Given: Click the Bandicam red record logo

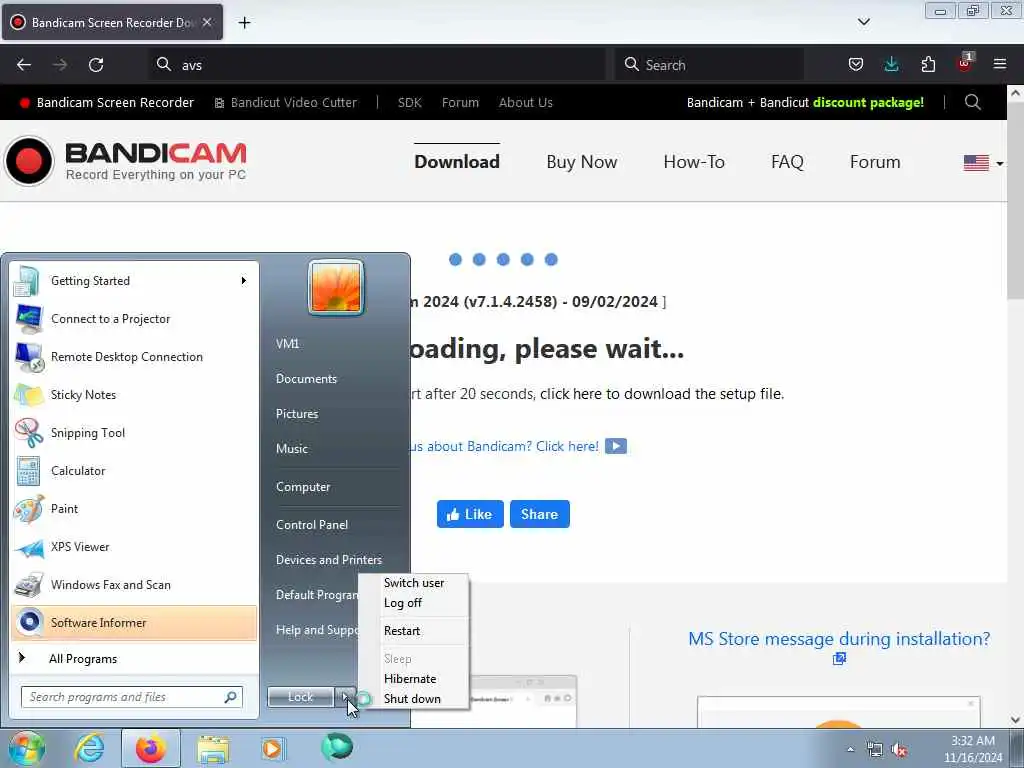Looking at the screenshot, I should point(29,161).
